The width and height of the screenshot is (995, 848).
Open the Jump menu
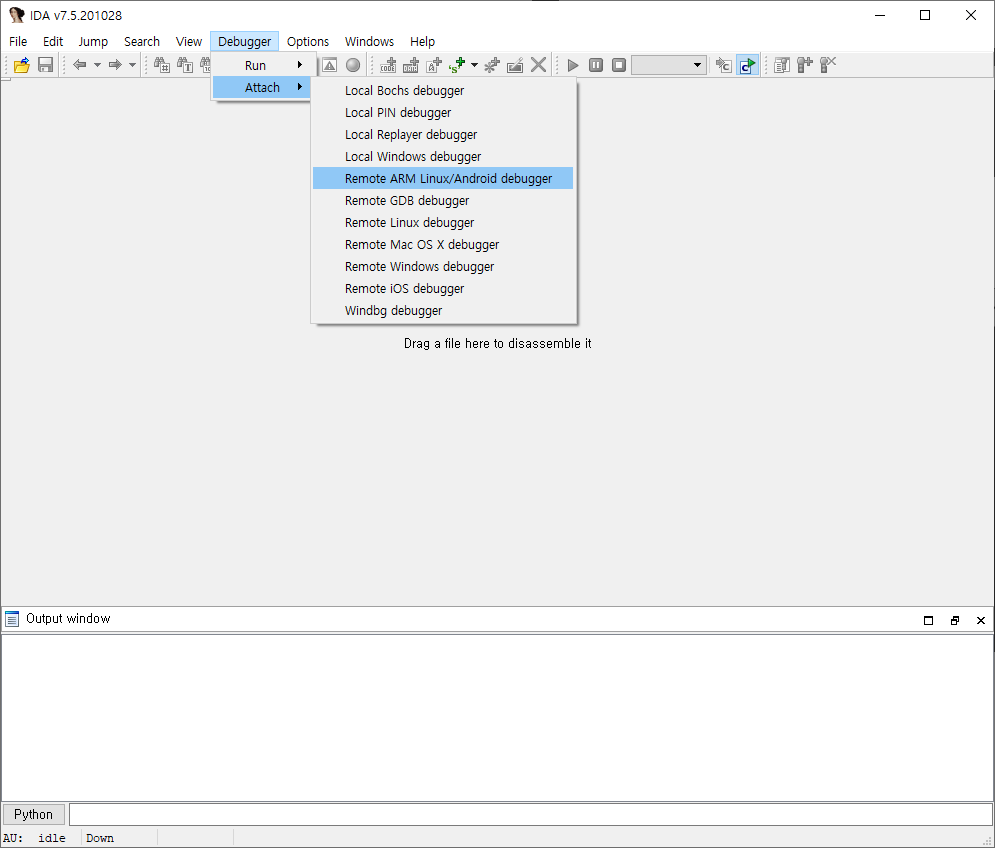93,41
